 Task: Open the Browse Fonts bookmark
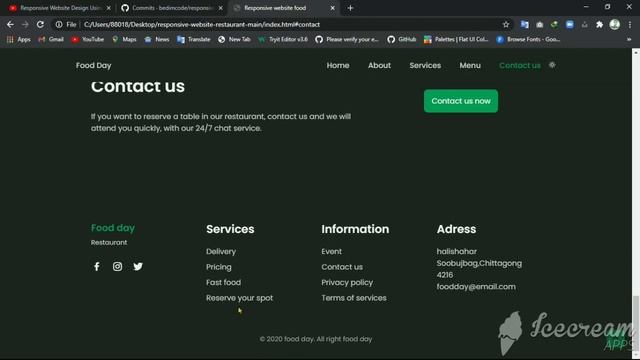click(528, 39)
